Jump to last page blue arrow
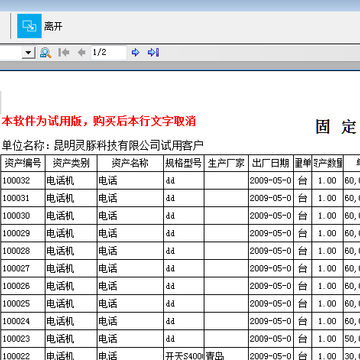The width and height of the screenshot is (360, 360). tap(153, 52)
